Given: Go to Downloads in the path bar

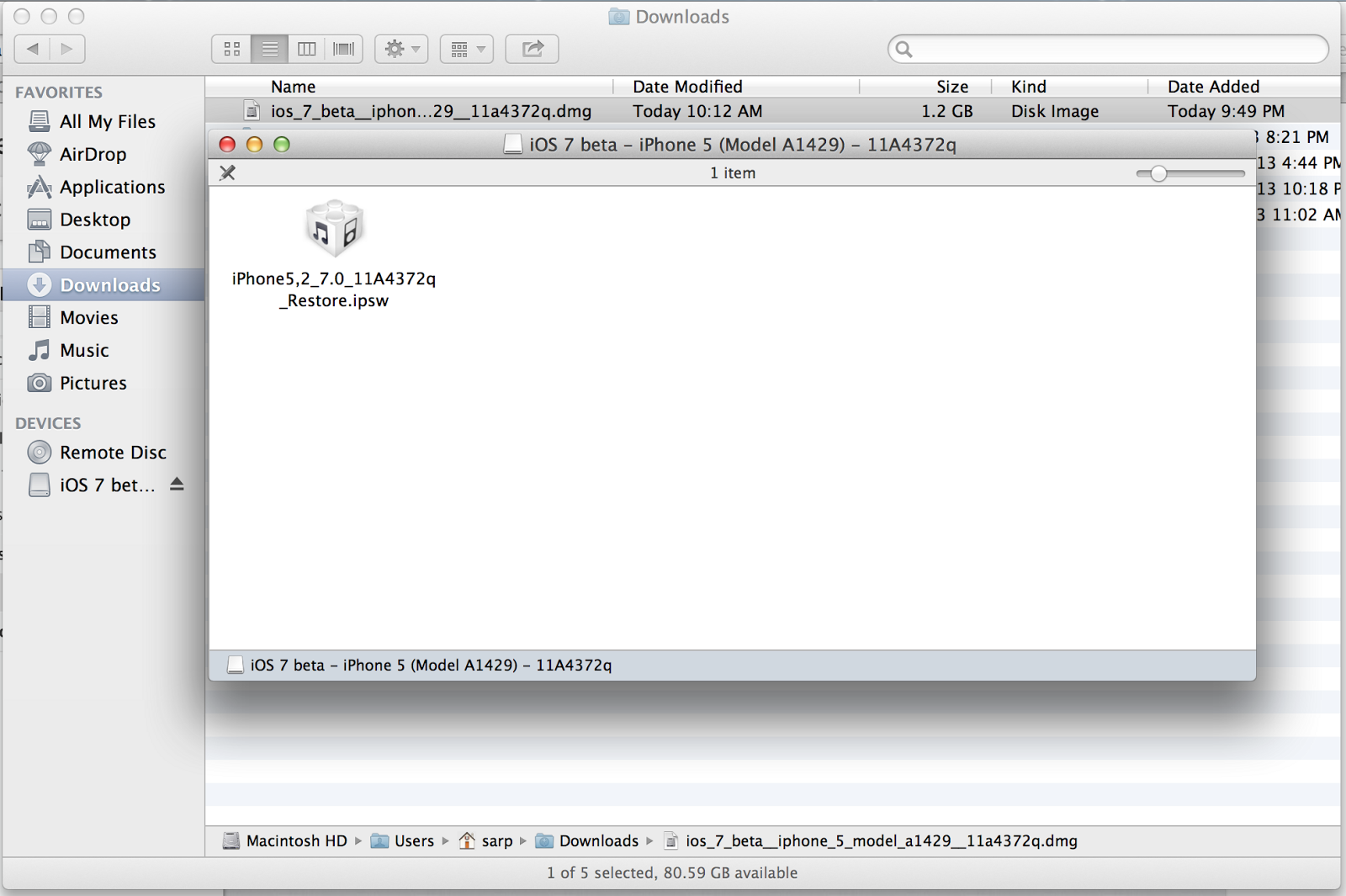Looking at the screenshot, I should [587, 840].
